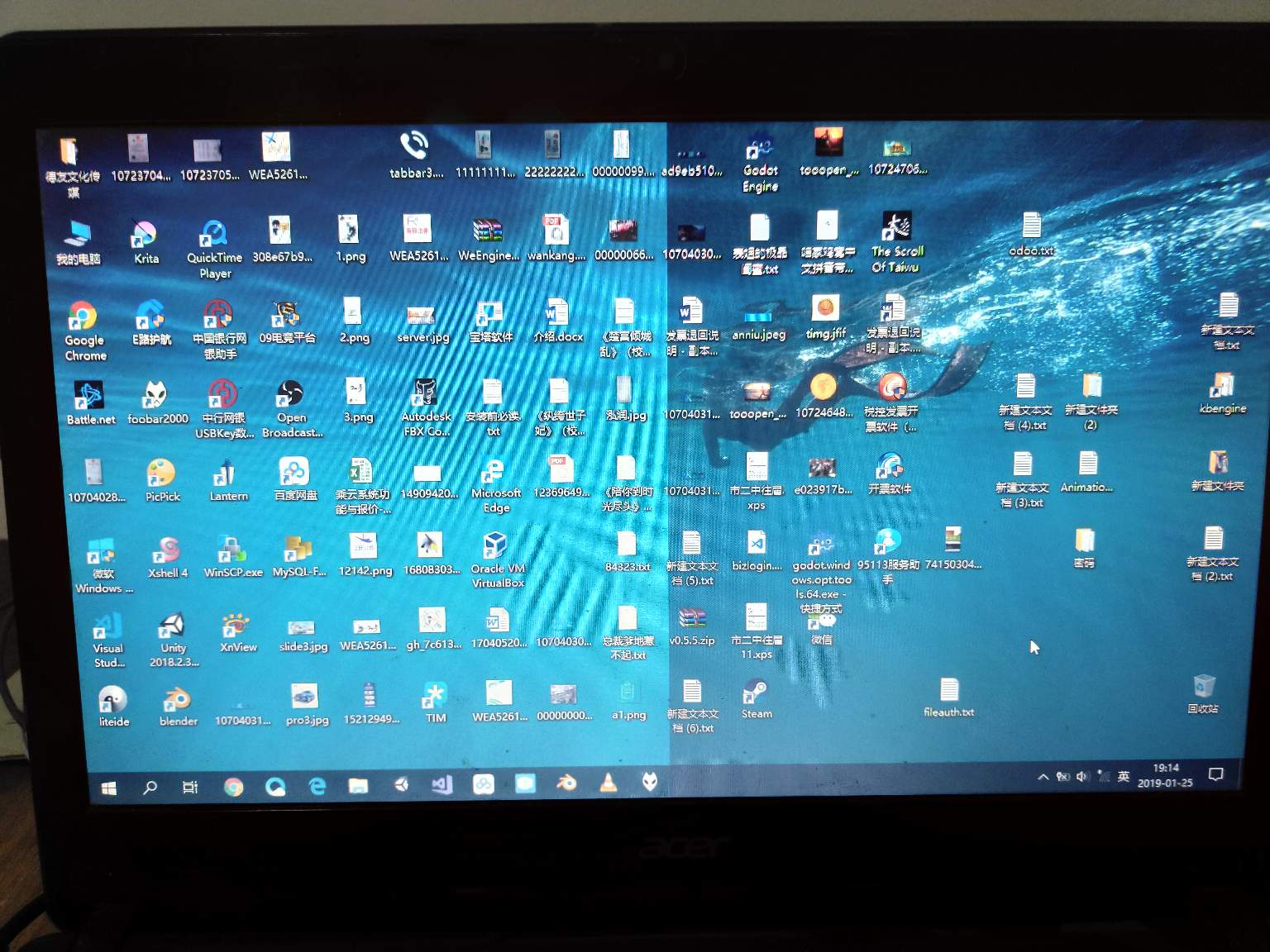Click the Task View taskbar button
1270x952 pixels.
(190, 788)
